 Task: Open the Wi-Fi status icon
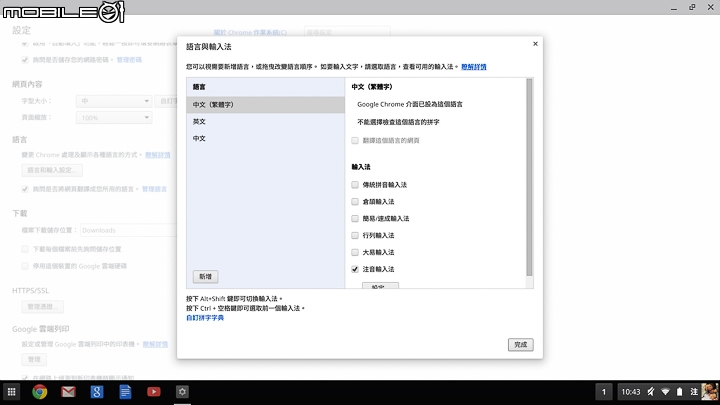tap(665, 392)
